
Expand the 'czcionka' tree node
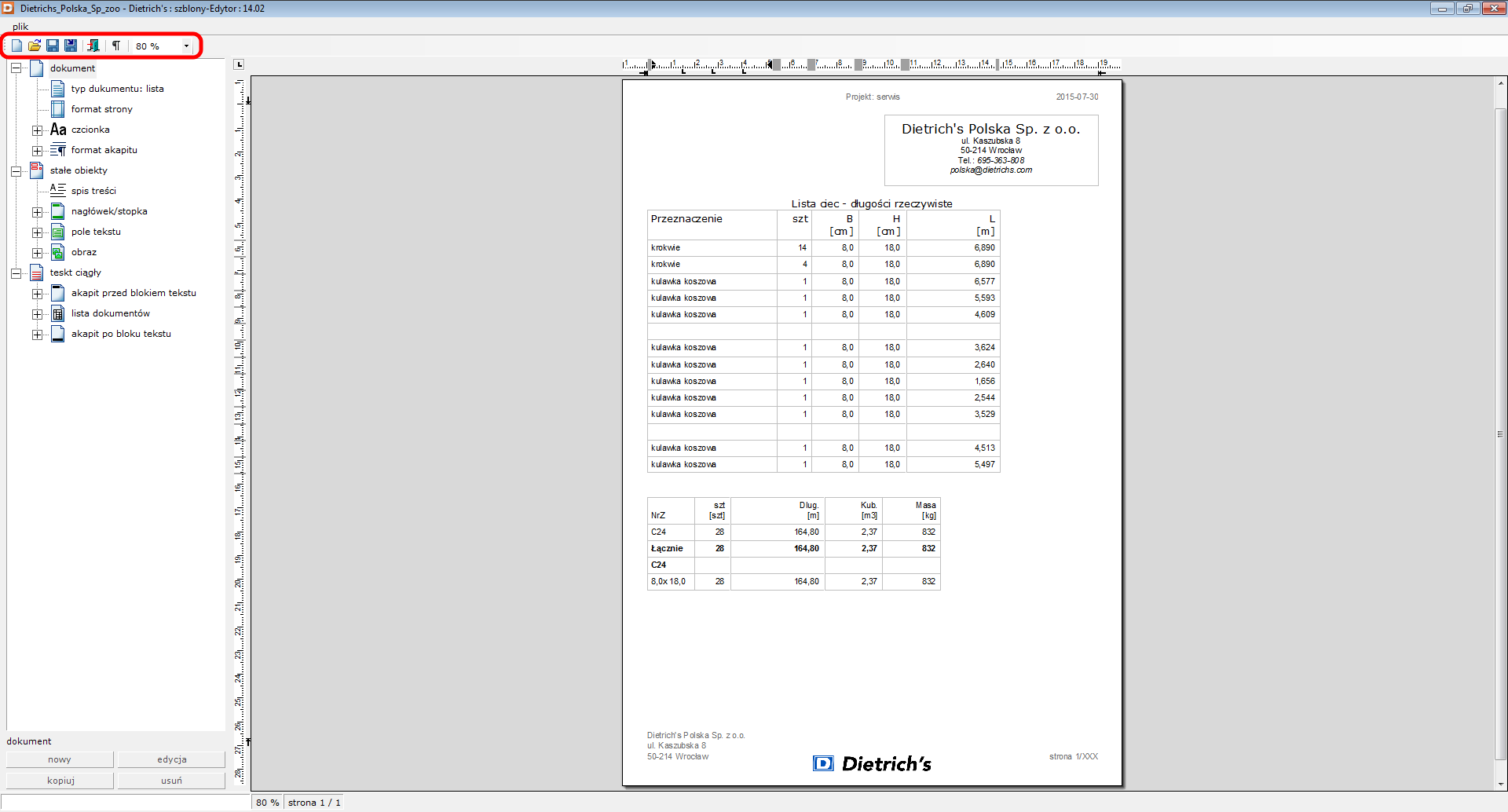point(37,130)
